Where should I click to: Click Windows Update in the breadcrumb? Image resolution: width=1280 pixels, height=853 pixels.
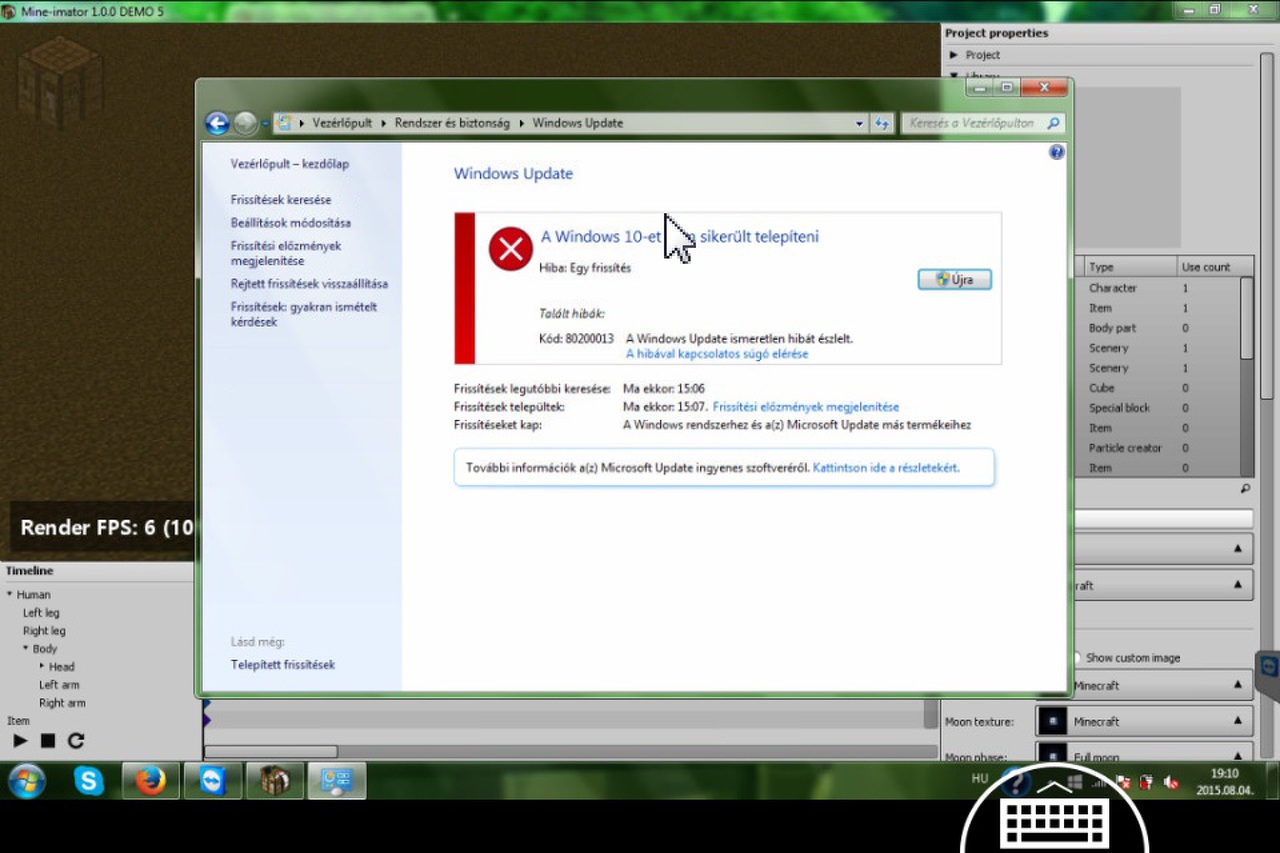pos(577,123)
